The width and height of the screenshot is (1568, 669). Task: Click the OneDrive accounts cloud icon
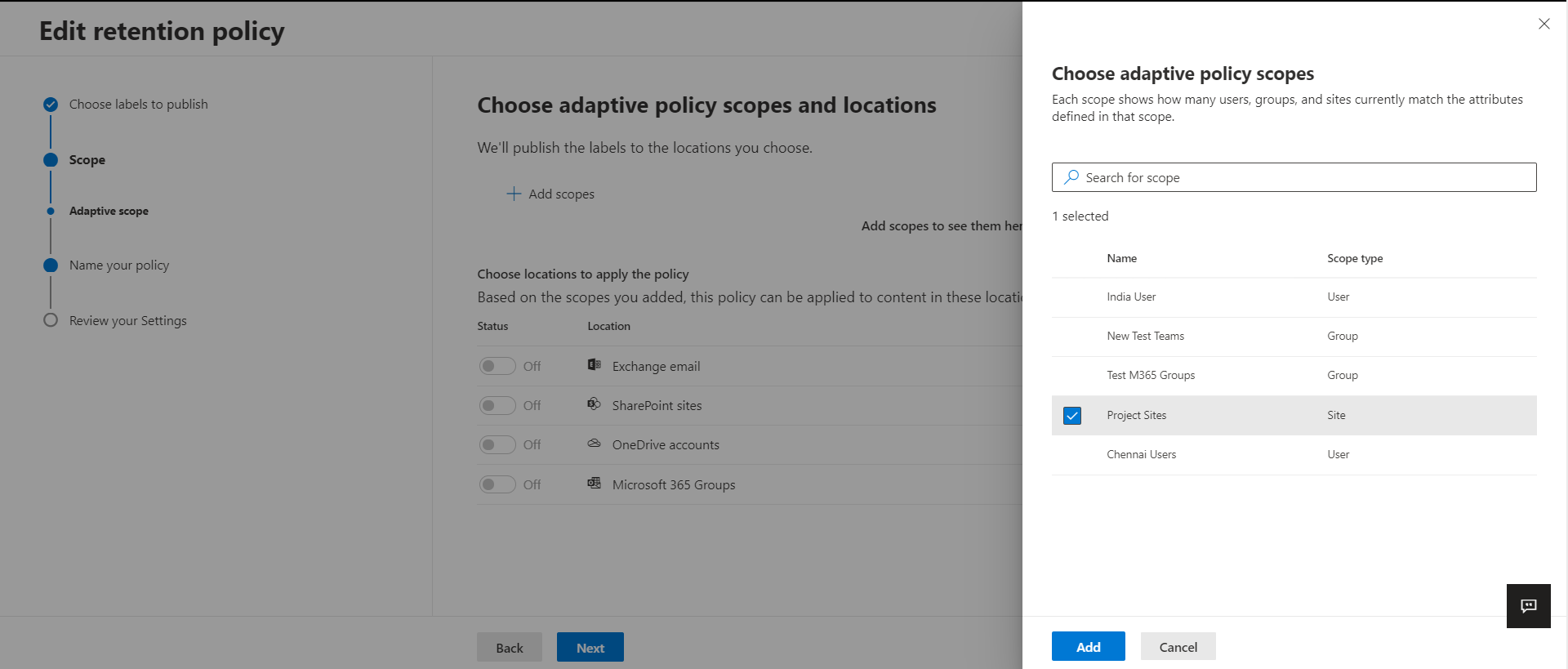point(595,444)
